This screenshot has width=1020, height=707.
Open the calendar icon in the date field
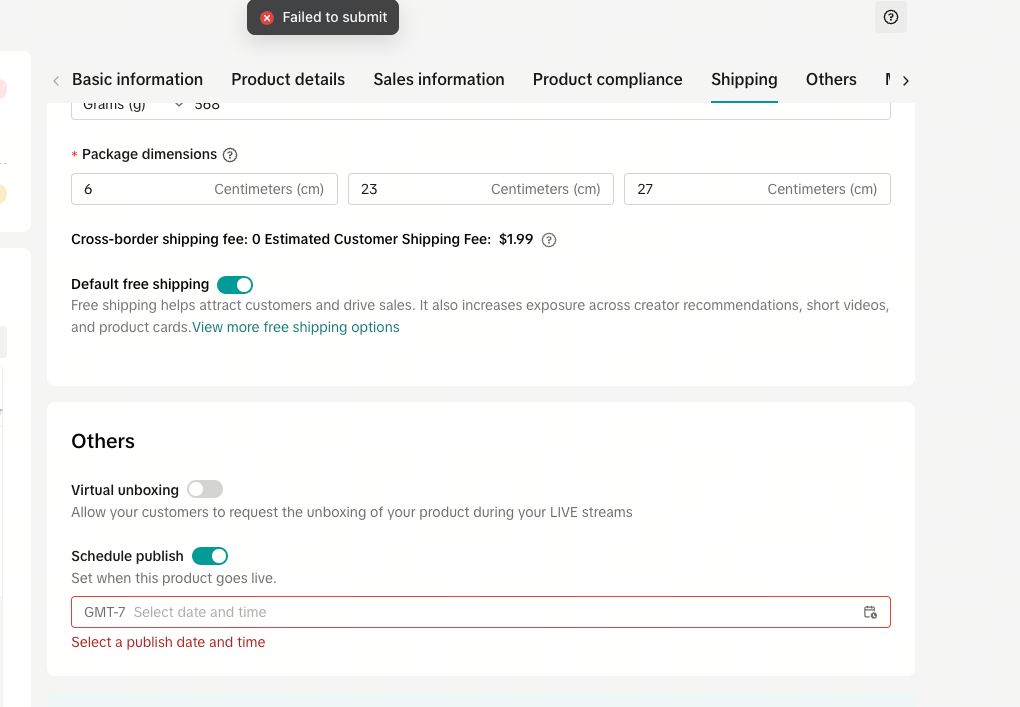coord(870,612)
